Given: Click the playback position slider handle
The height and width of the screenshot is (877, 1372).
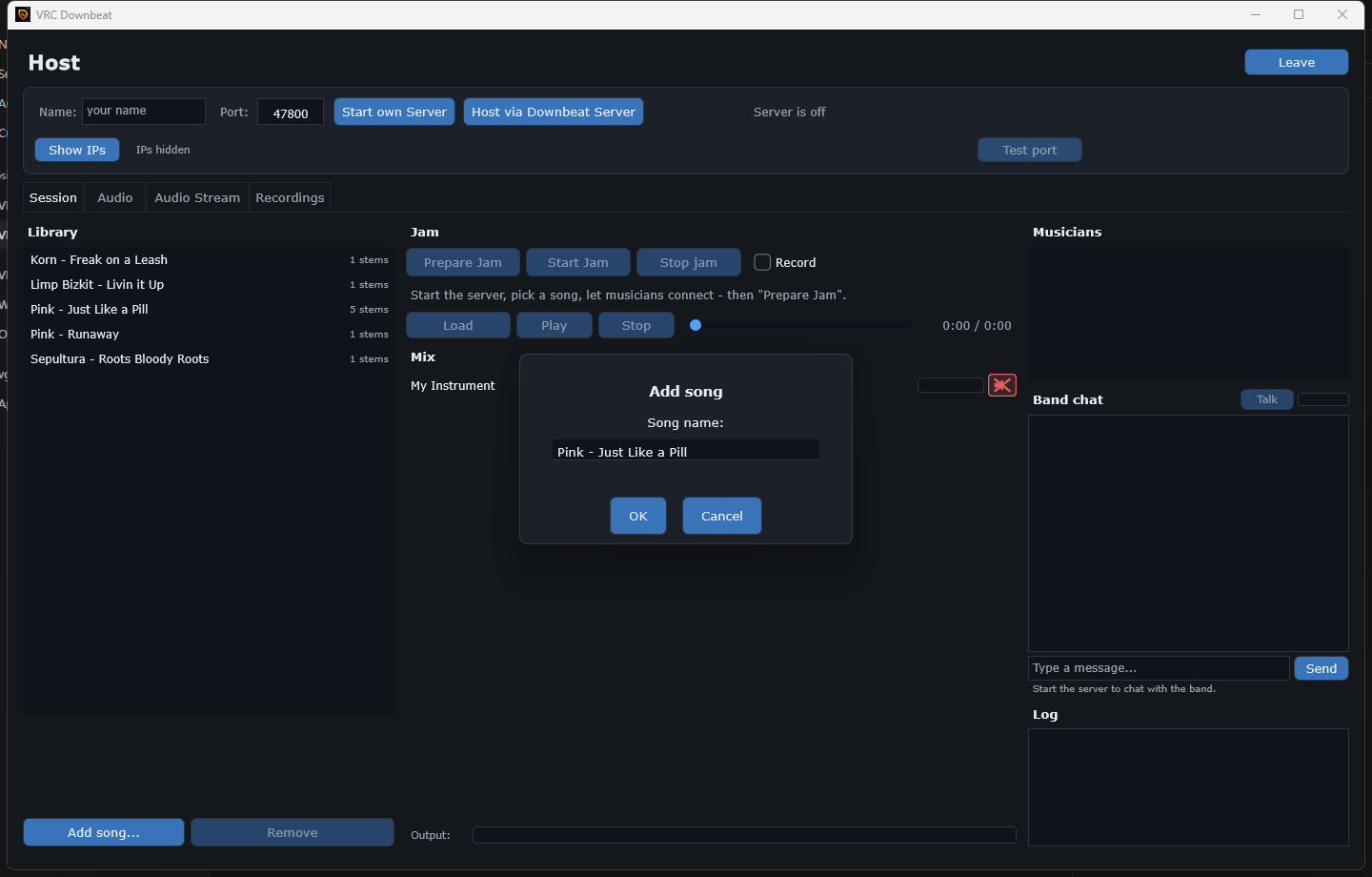Looking at the screenshot, I should click(x=696, y=325).
